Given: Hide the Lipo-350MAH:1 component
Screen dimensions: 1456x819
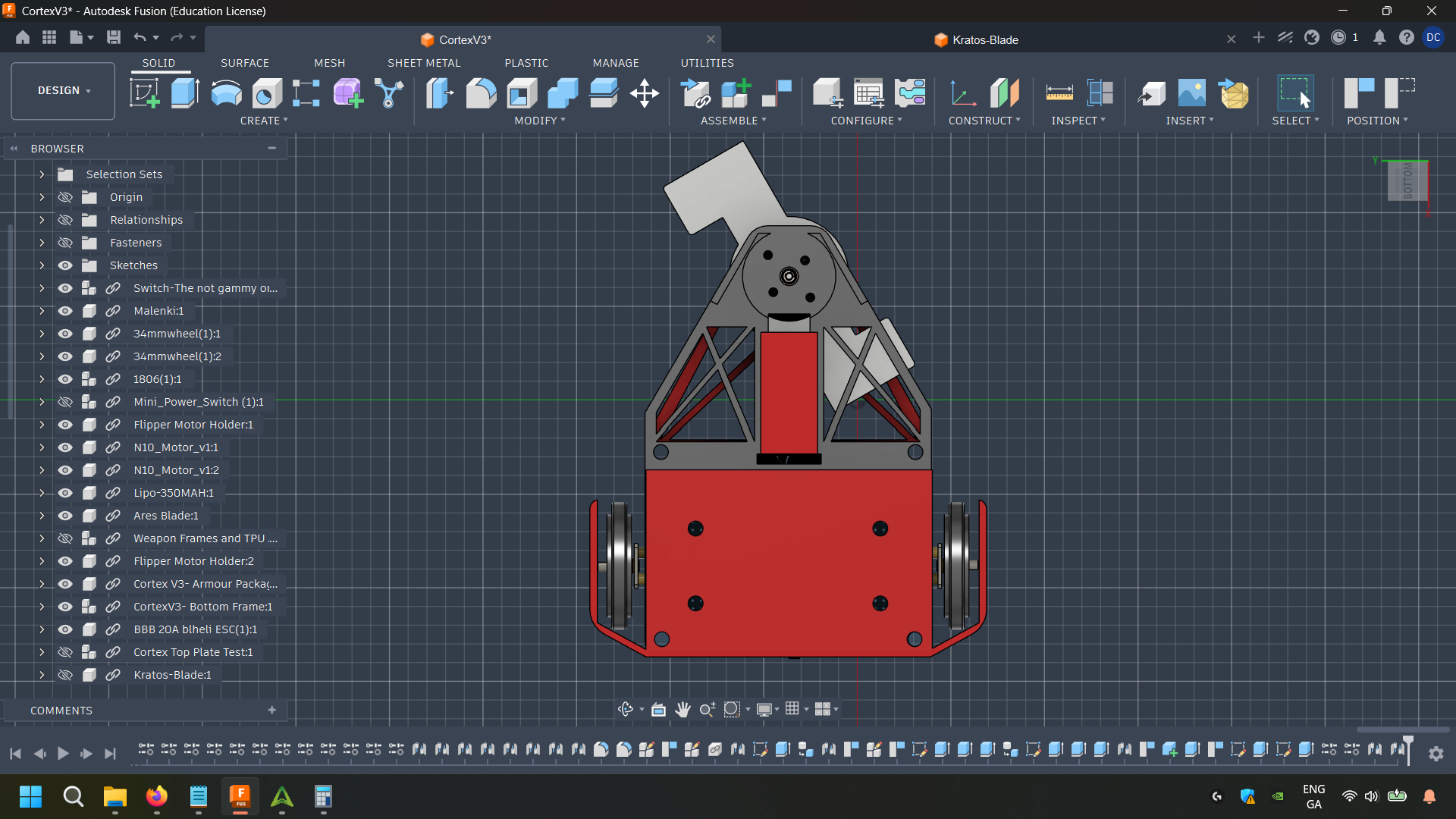Looking at the screenshot, I should click(65, 493).
